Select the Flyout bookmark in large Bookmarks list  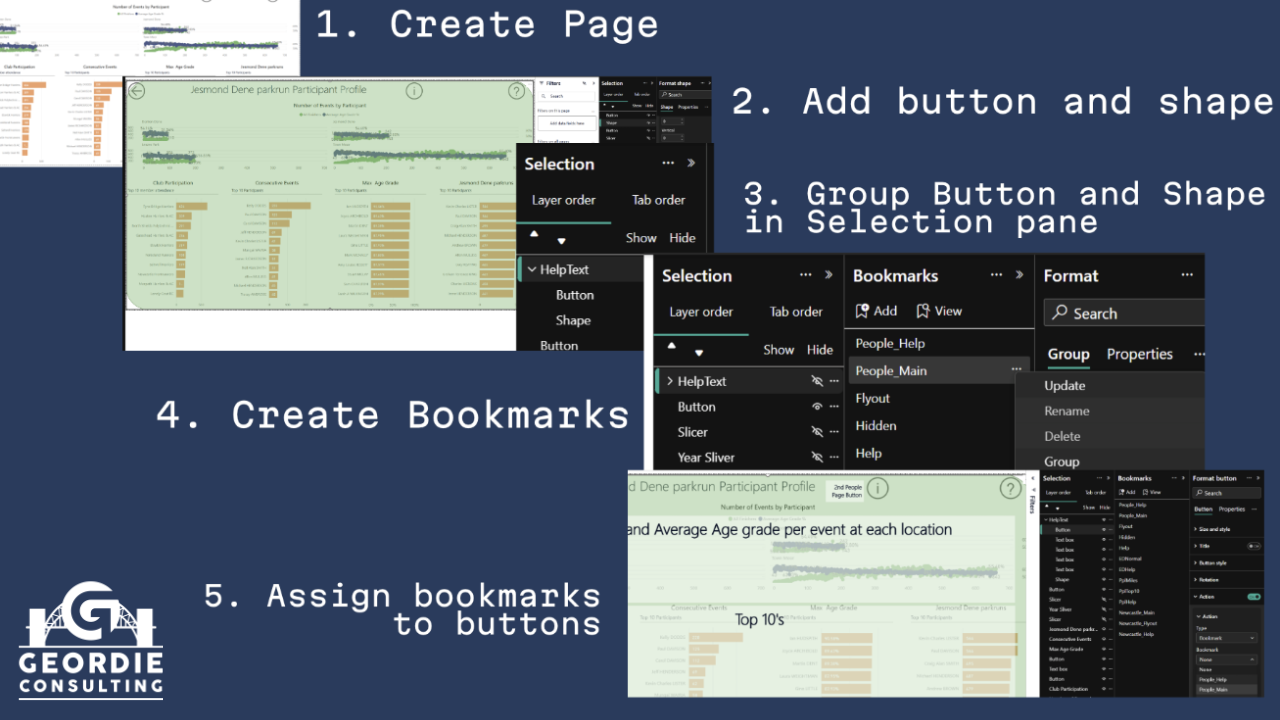873,398
